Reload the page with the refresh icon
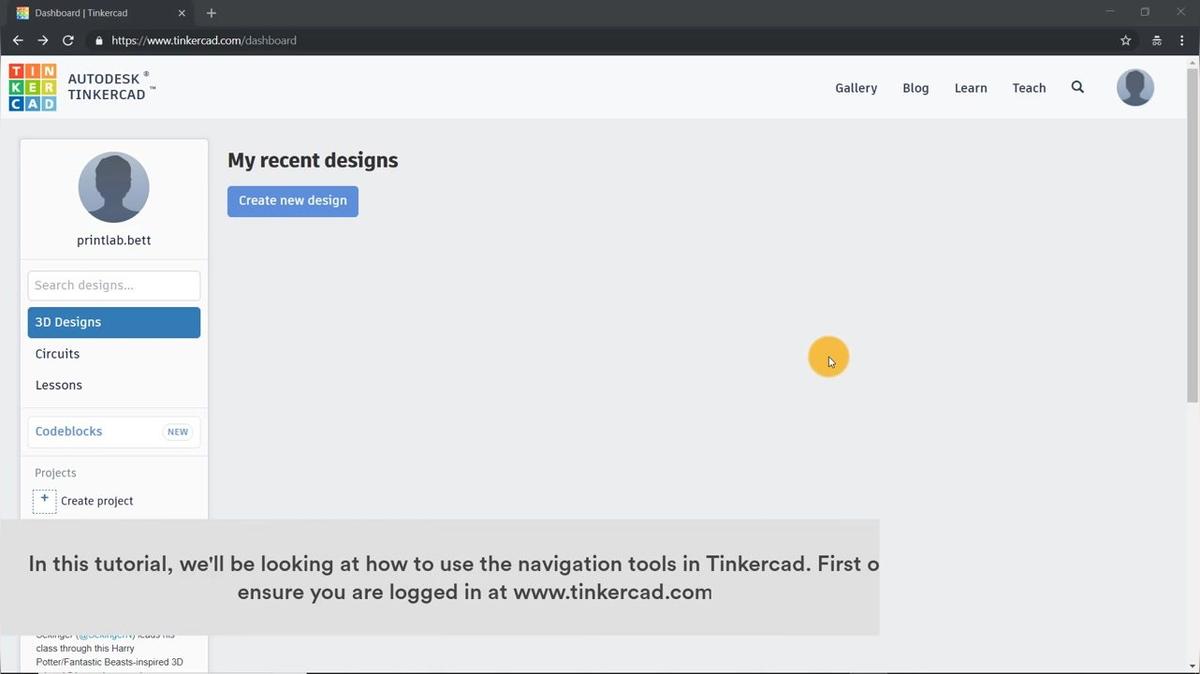1200x674 pixels. (68, 41)
